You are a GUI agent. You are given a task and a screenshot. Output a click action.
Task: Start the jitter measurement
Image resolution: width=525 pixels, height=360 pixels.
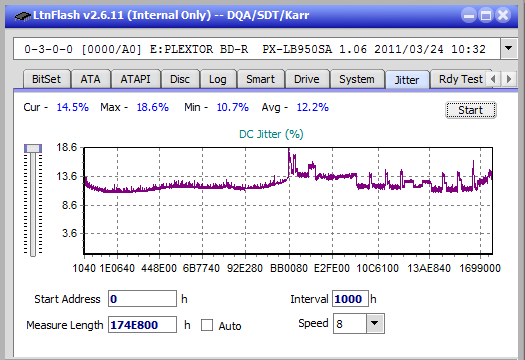click(x=471, y=110)
